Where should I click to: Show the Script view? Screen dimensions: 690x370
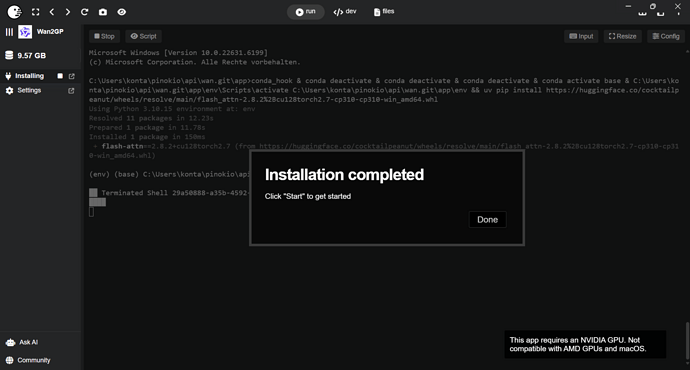point(143,36)
